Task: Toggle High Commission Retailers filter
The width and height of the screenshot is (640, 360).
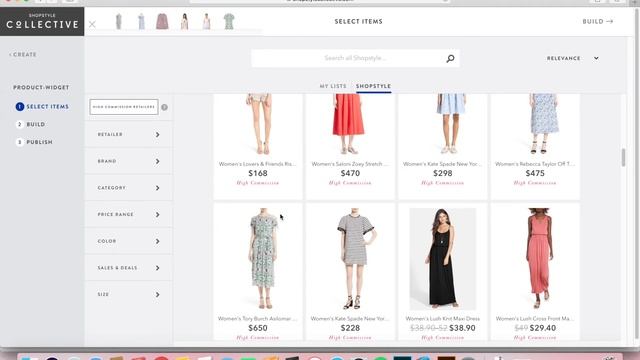Action: tap(124, 107)
